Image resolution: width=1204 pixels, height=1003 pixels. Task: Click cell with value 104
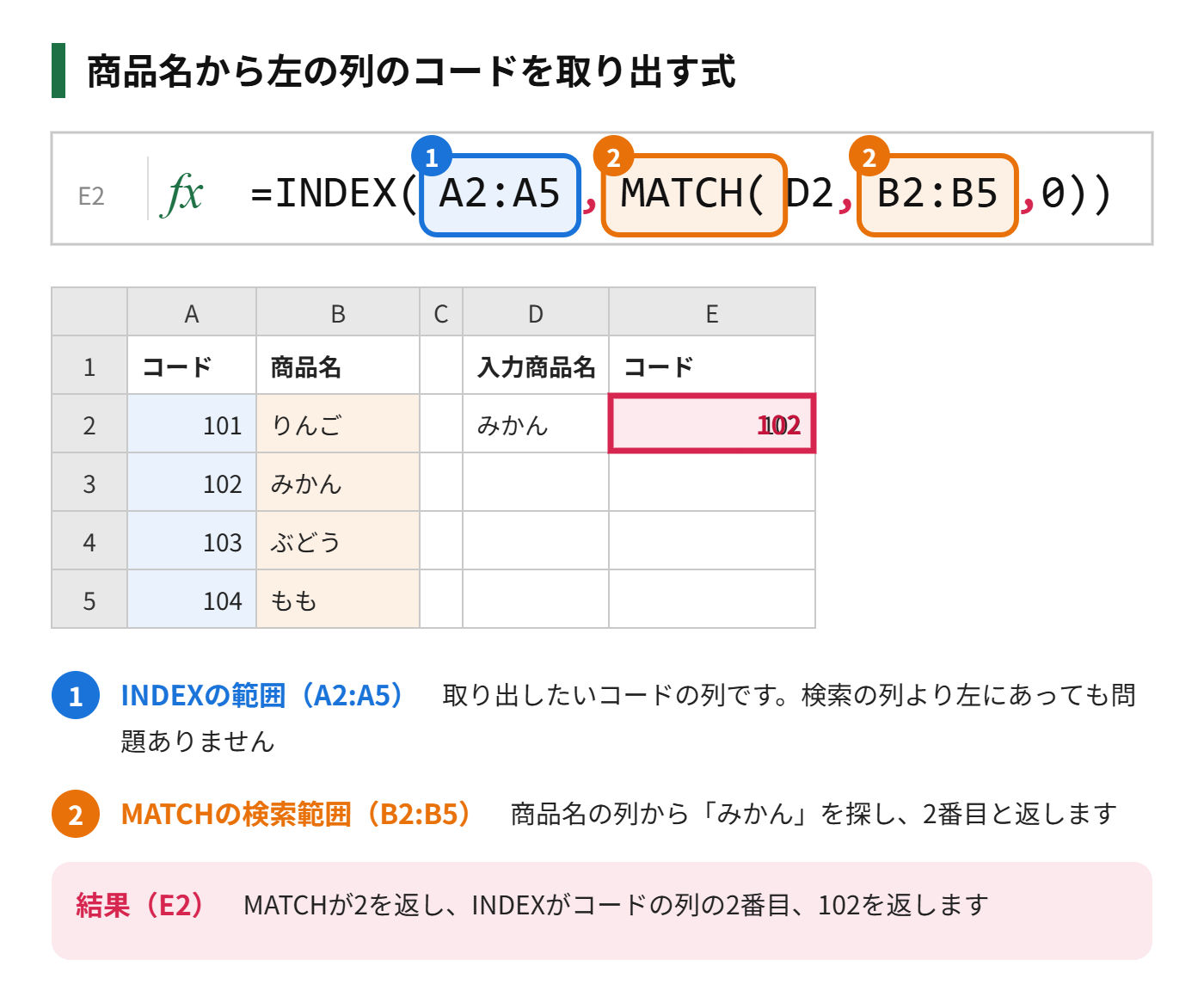tap(192, 600)
